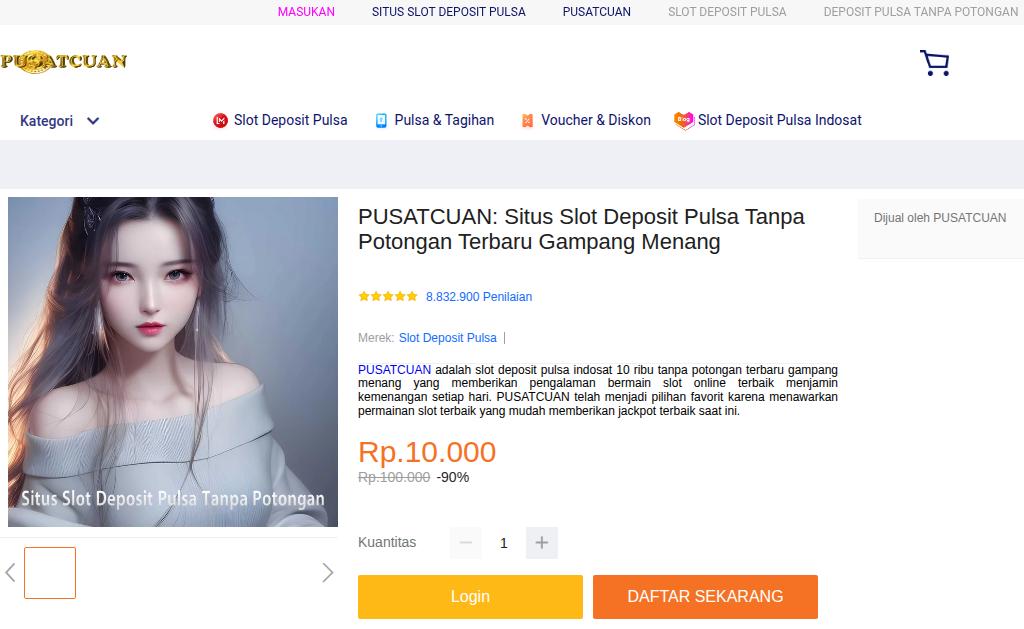Select the product image thumbnail

pyautogui.click(x=50, y=573)
